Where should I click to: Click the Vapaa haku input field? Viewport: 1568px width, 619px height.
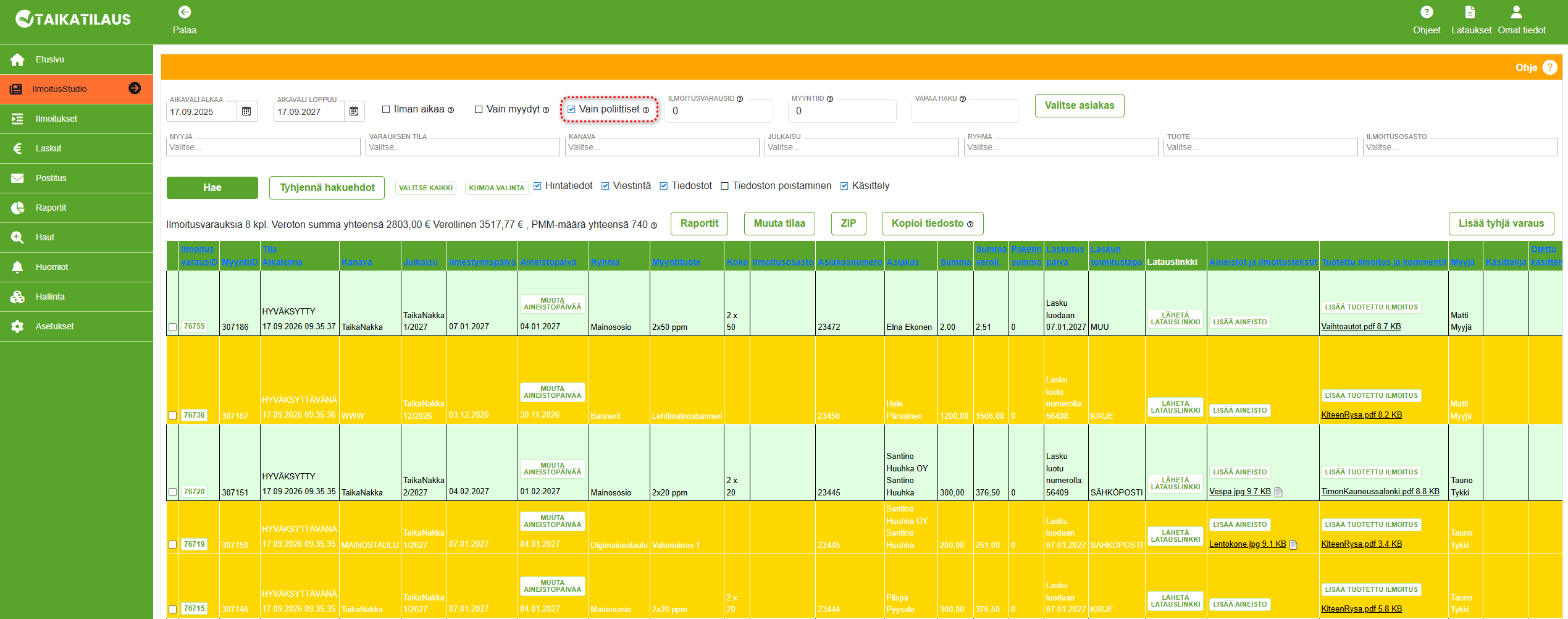tap(966, 111)
